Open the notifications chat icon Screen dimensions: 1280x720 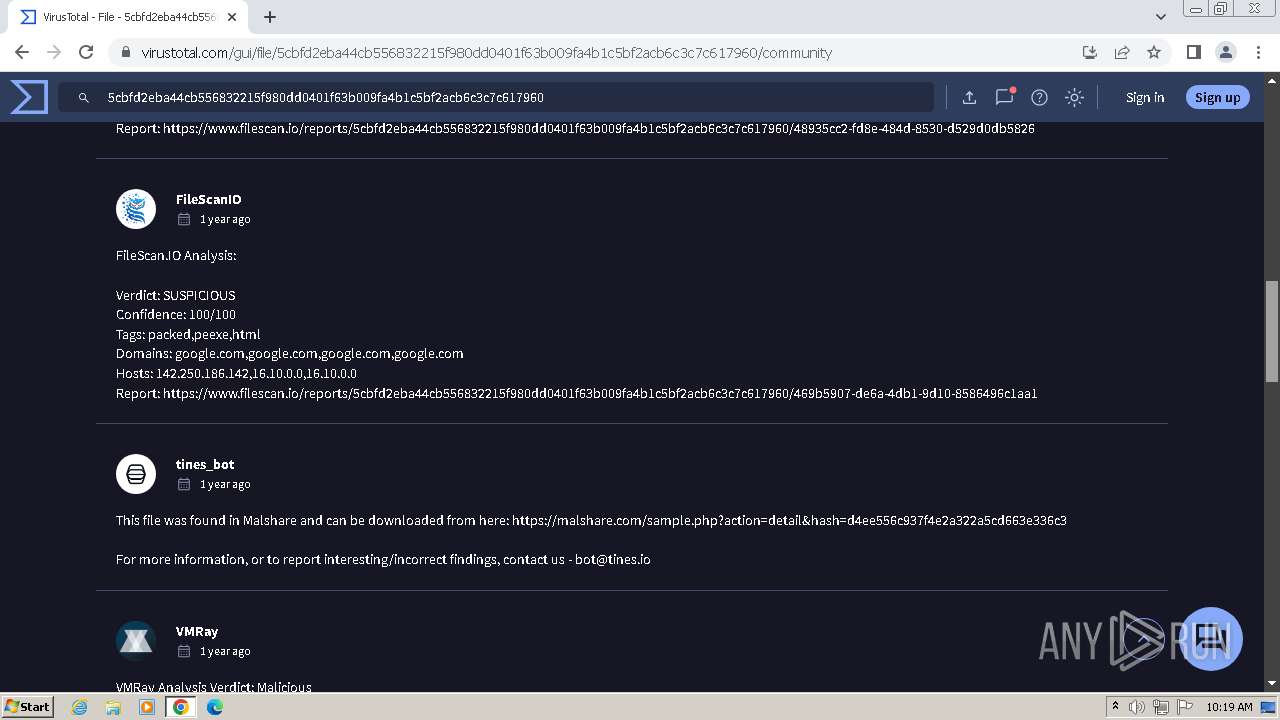point(1004,97)
